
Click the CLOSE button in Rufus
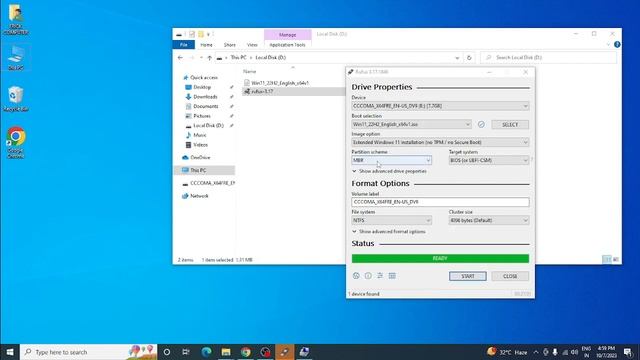[x=510, y=276]
